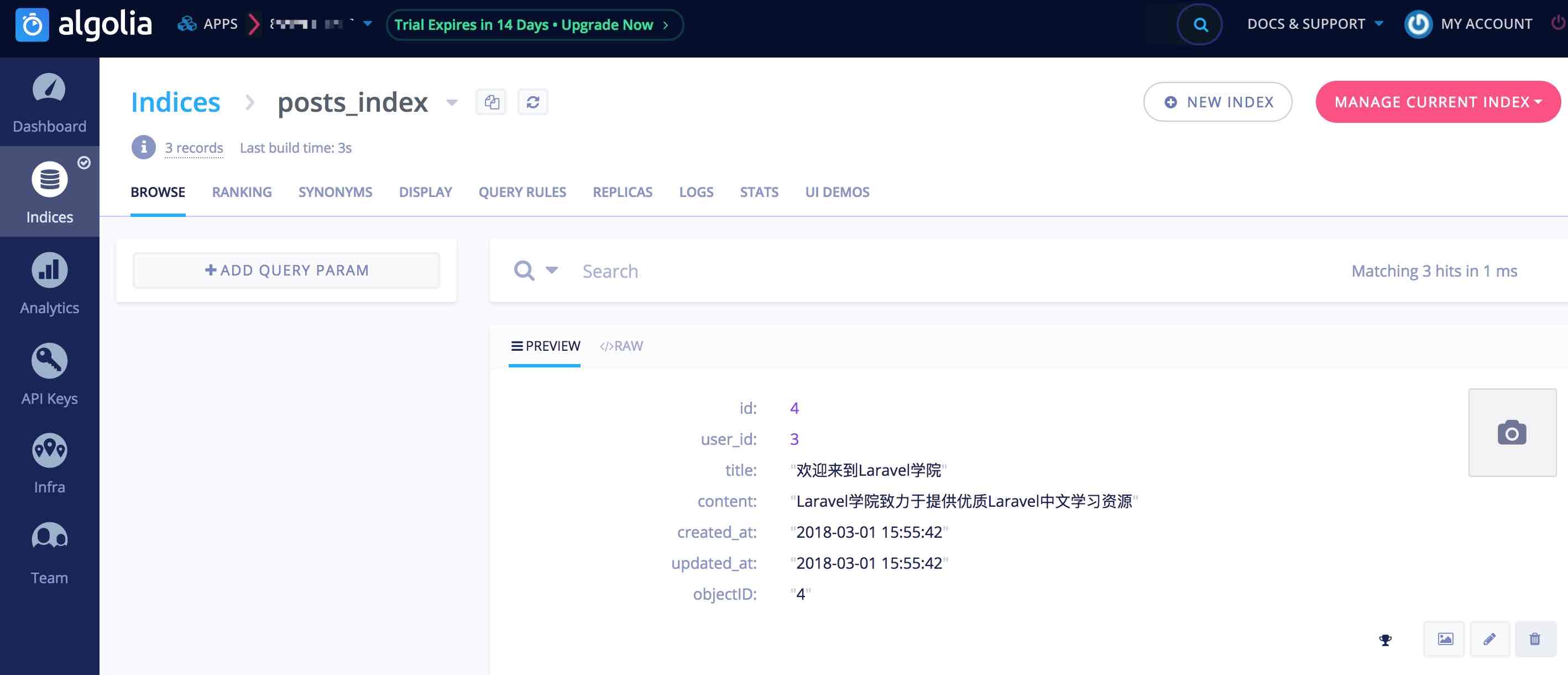Expand the application name dropdown
Viewport: 1568px width, 675px height.
pyautogui.click(x=368, y=24)
